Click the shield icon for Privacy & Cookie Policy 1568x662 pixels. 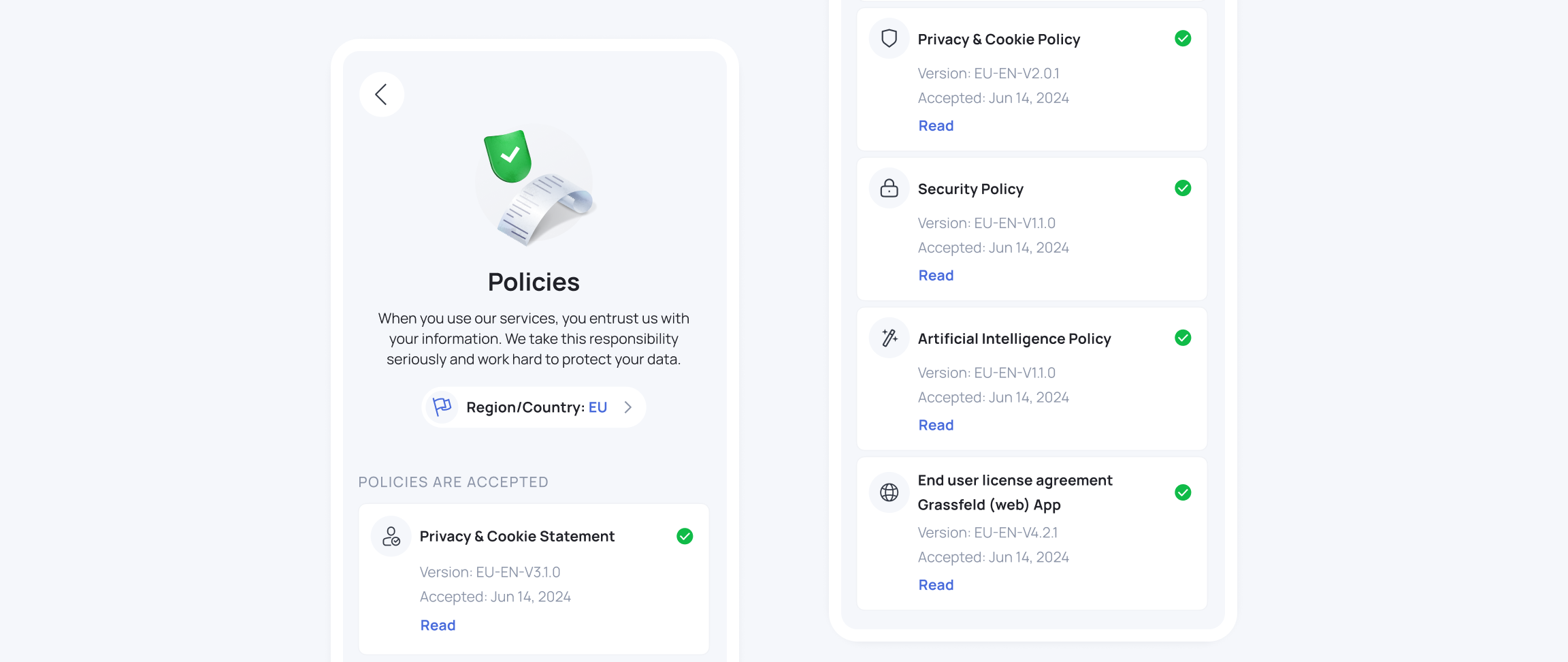[x=889, y=39]
